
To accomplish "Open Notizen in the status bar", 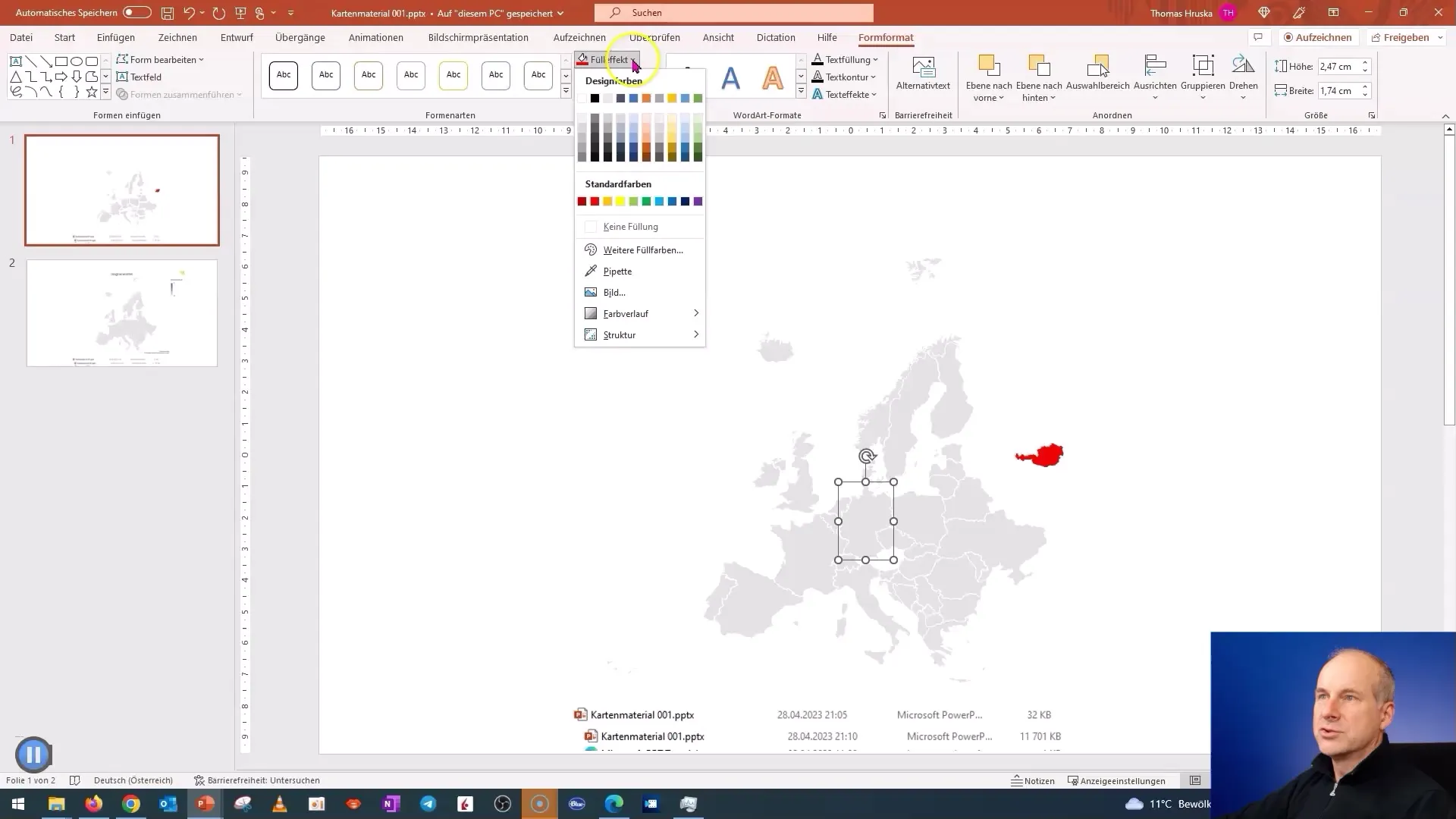I will (1033, 780).
